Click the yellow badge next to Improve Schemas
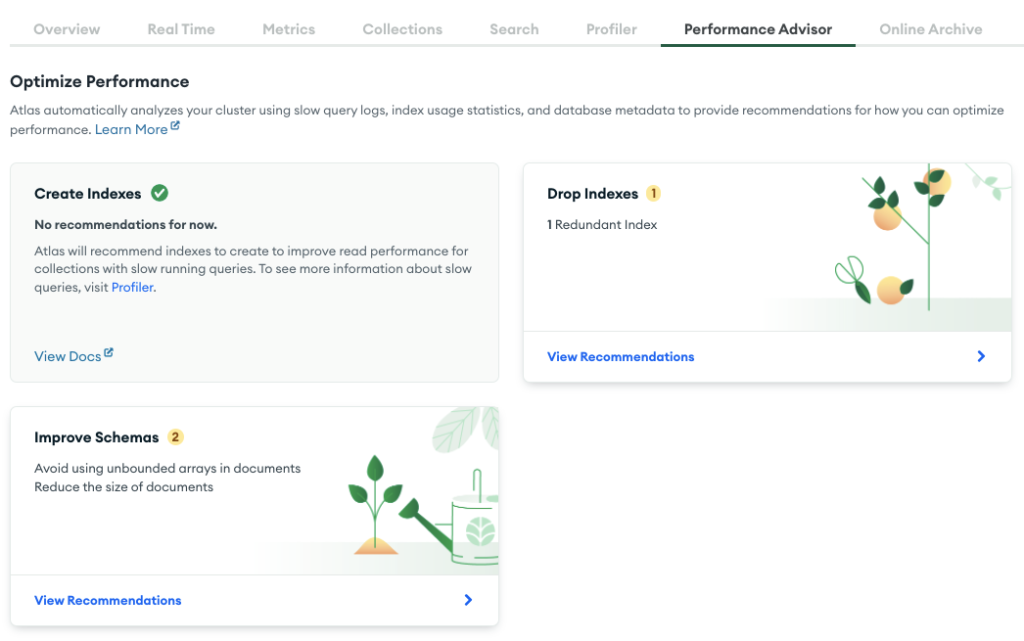 click(x=176, y=437)
